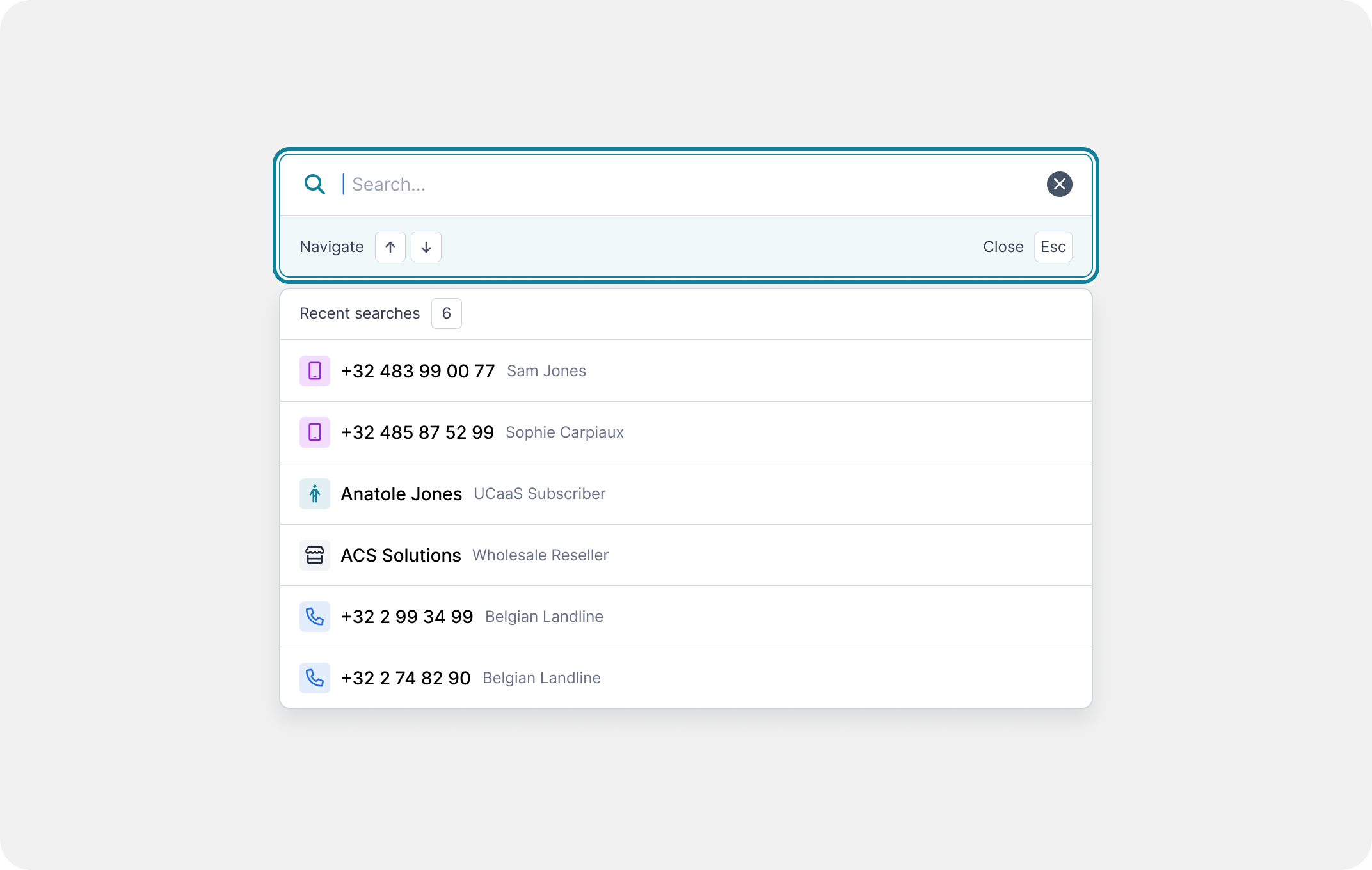The width and height of the screenshot is (1372, 870).
Task: Click the phone icon beside +32 2 74 82 90
Action: point(315,678)
